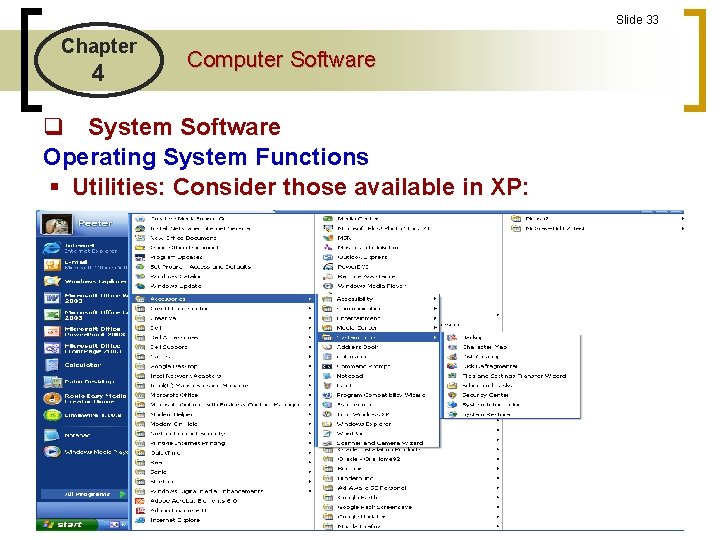This screenshot has width=720, height=540.
Task: Click the pinned Internet Explorer icon in Start menu
Action: (x=52, y=248)
